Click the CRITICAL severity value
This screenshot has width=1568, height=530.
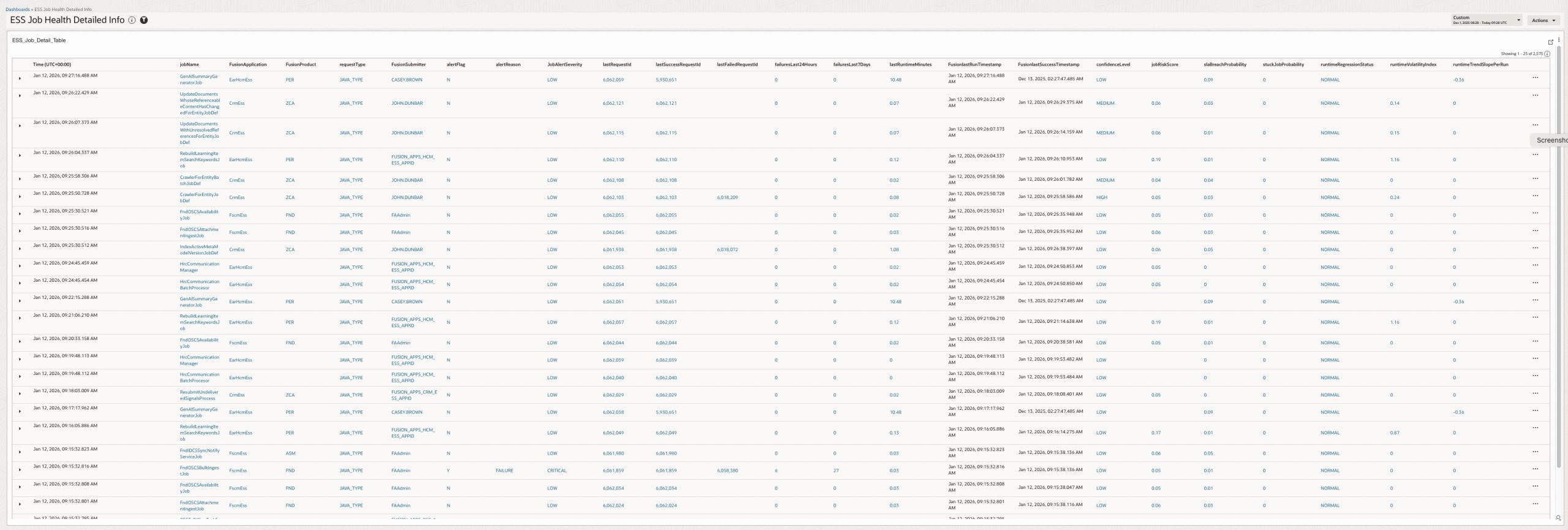(556, 471)
